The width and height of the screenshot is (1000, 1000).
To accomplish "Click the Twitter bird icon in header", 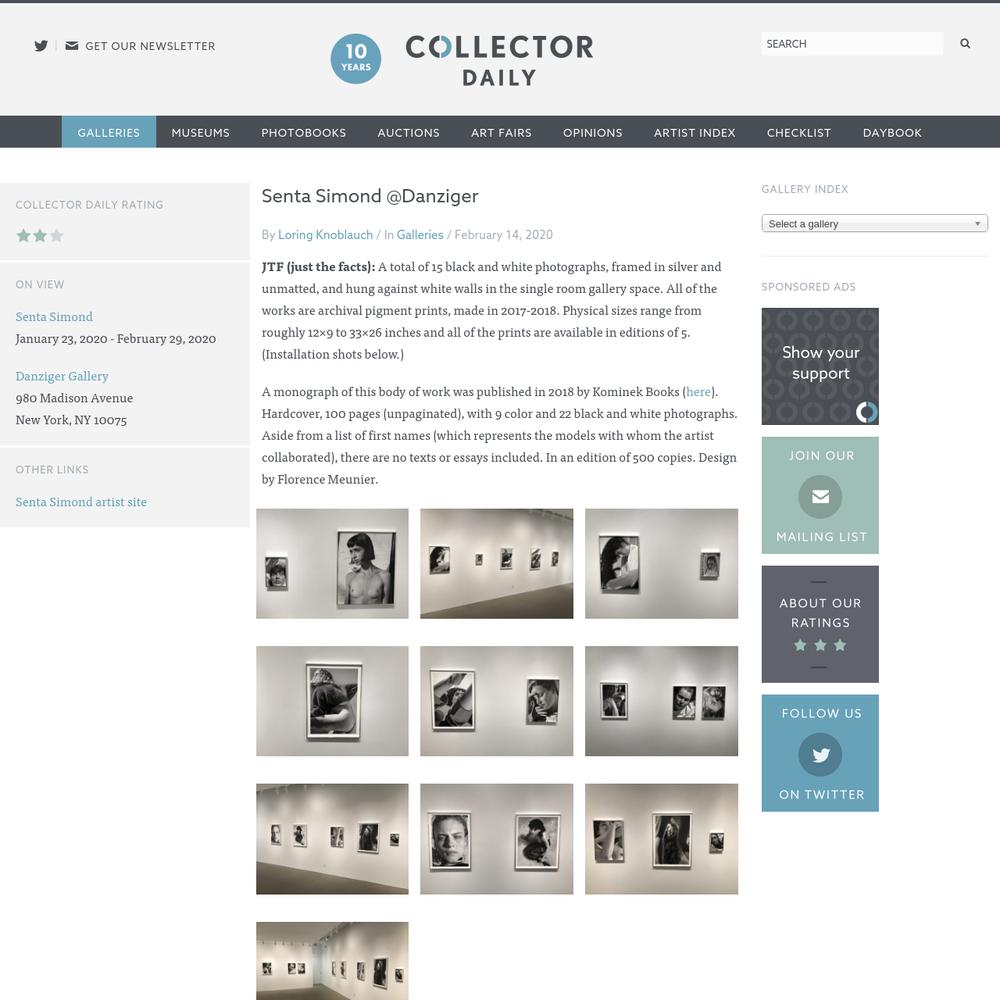I will click(x=41, y=46).
